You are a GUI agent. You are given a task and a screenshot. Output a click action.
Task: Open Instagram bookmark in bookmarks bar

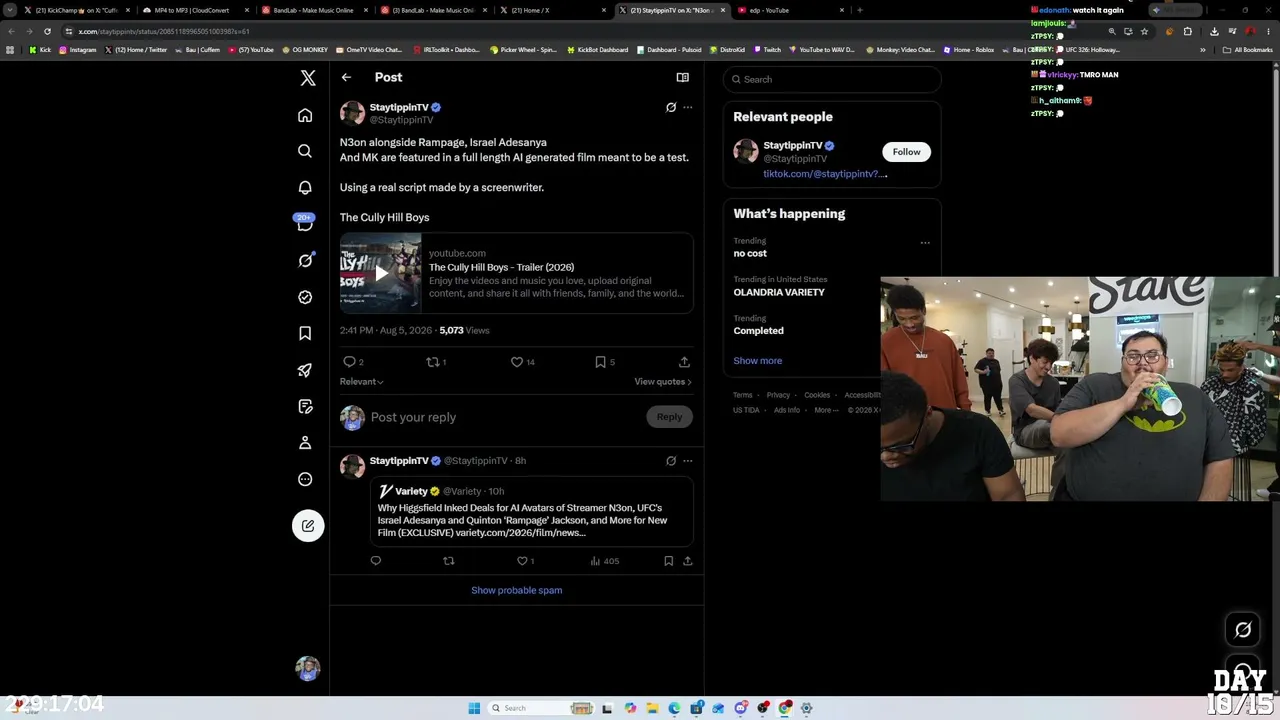pyautogui.click(x=78, y=50)
